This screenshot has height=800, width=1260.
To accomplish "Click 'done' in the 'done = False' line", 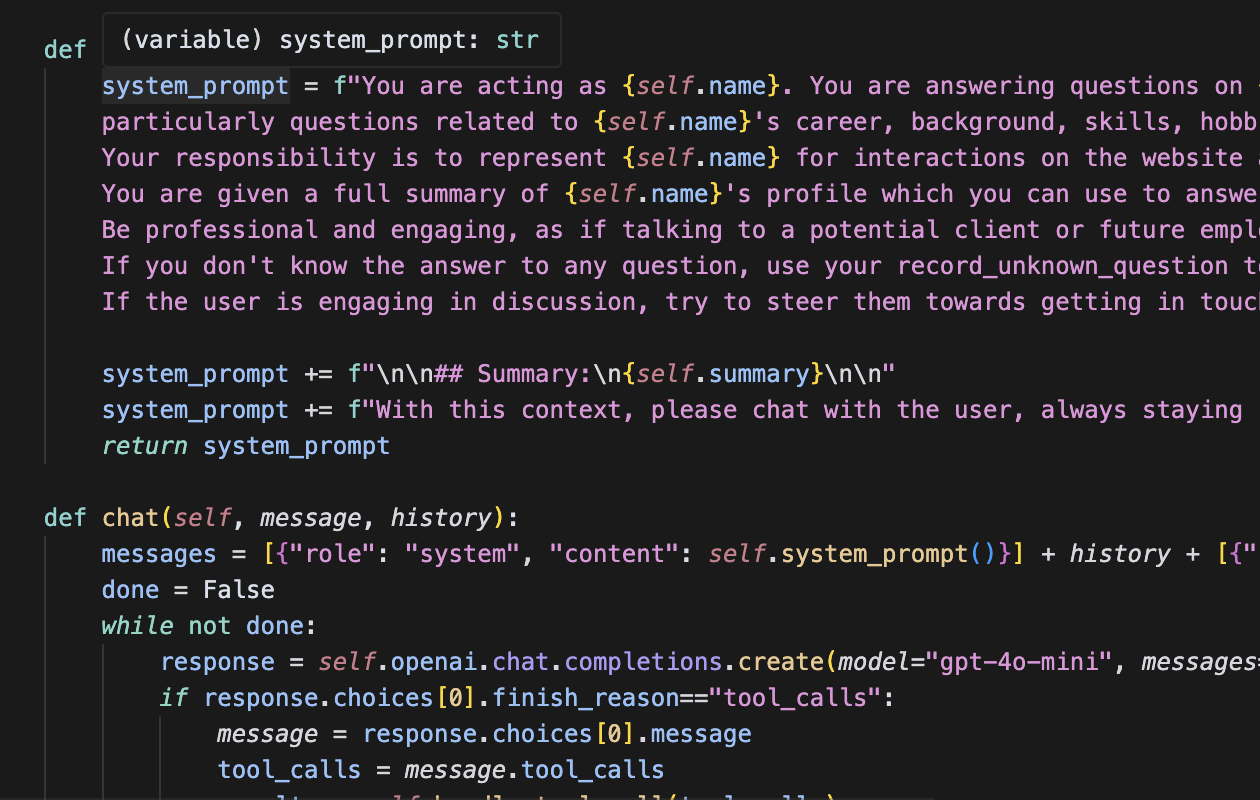I will pyautogui.click(x=131, y=590).
